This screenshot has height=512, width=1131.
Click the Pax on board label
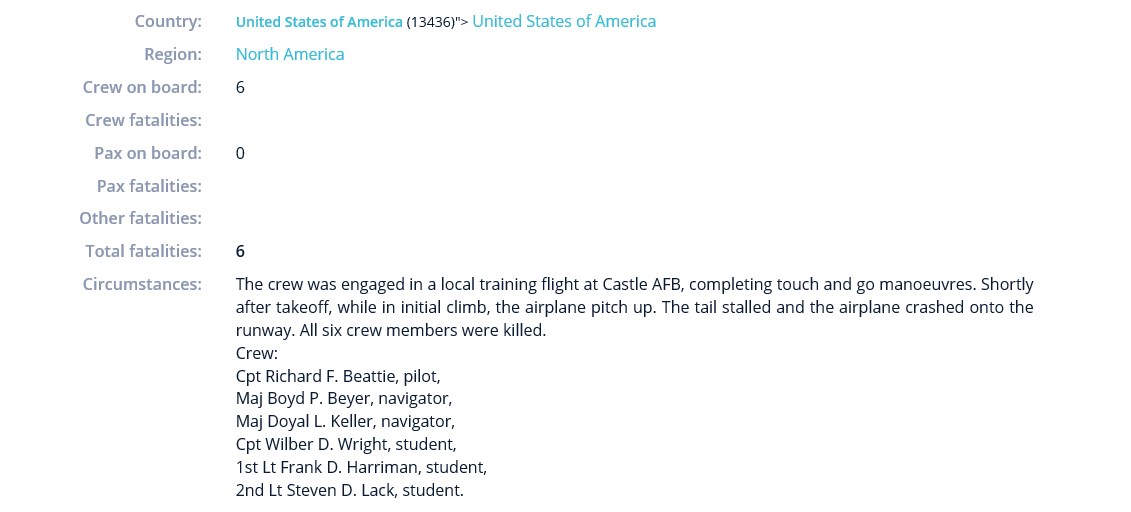(x=148, y=153)
